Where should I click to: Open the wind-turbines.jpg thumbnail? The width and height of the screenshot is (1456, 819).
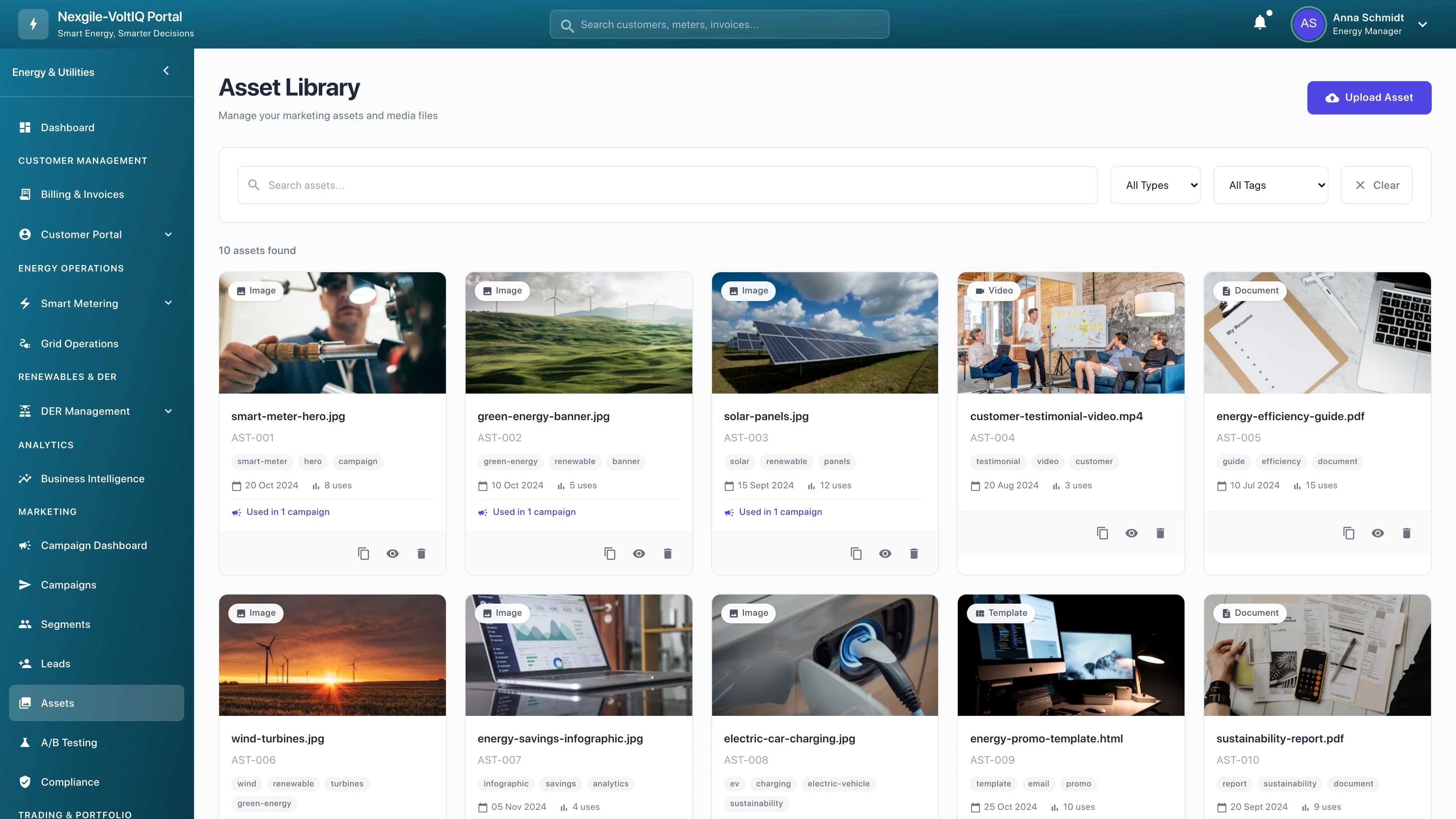(333, 655)
